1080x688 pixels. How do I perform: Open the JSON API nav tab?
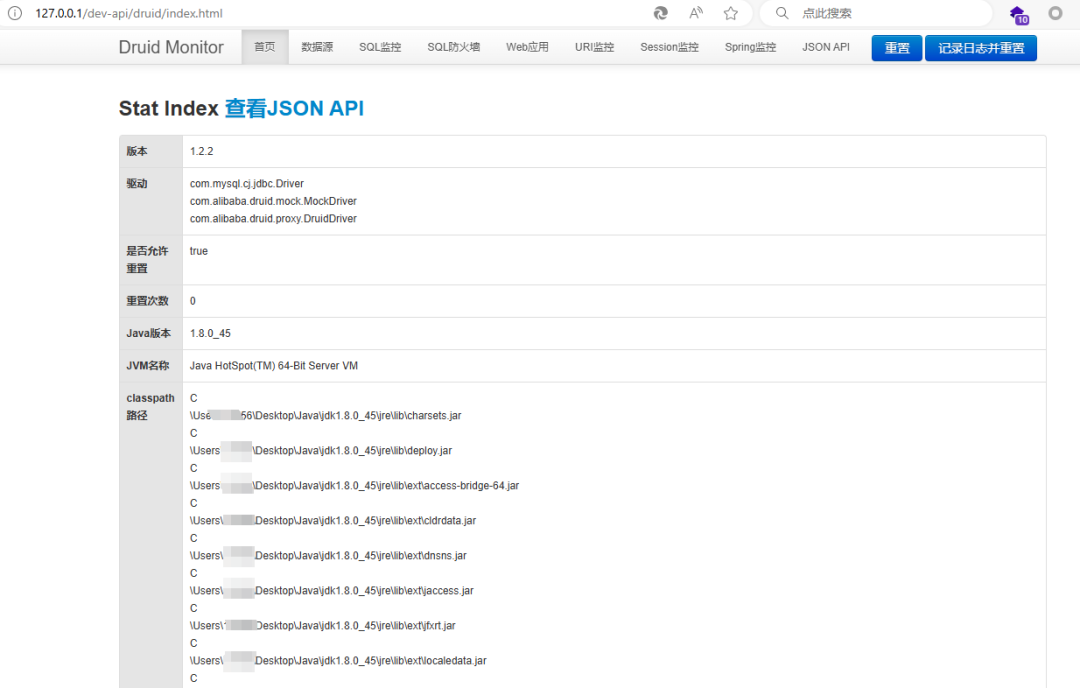(x=826, y=47)
